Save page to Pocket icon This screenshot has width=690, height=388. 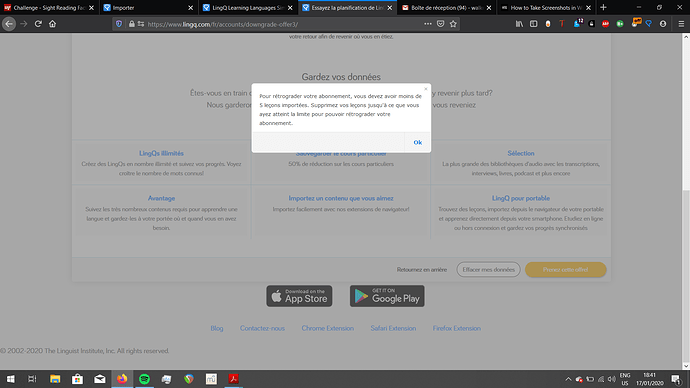click(x=440, y=24)
